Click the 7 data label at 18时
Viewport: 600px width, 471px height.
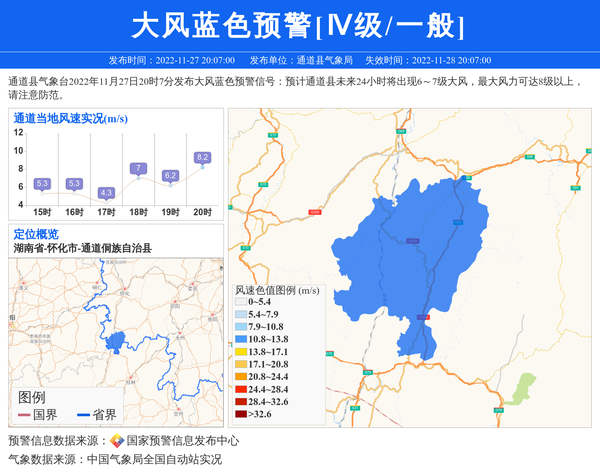139,168
